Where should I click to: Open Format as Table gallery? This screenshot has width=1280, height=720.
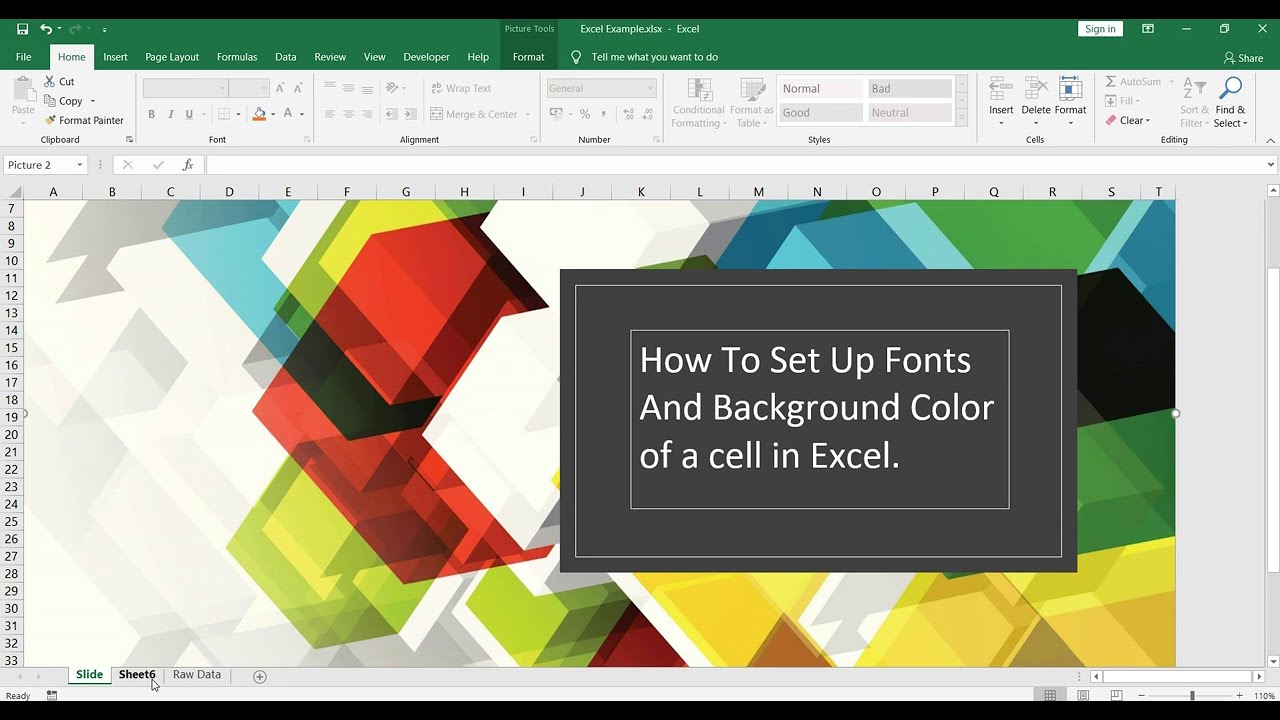(752, 102)
